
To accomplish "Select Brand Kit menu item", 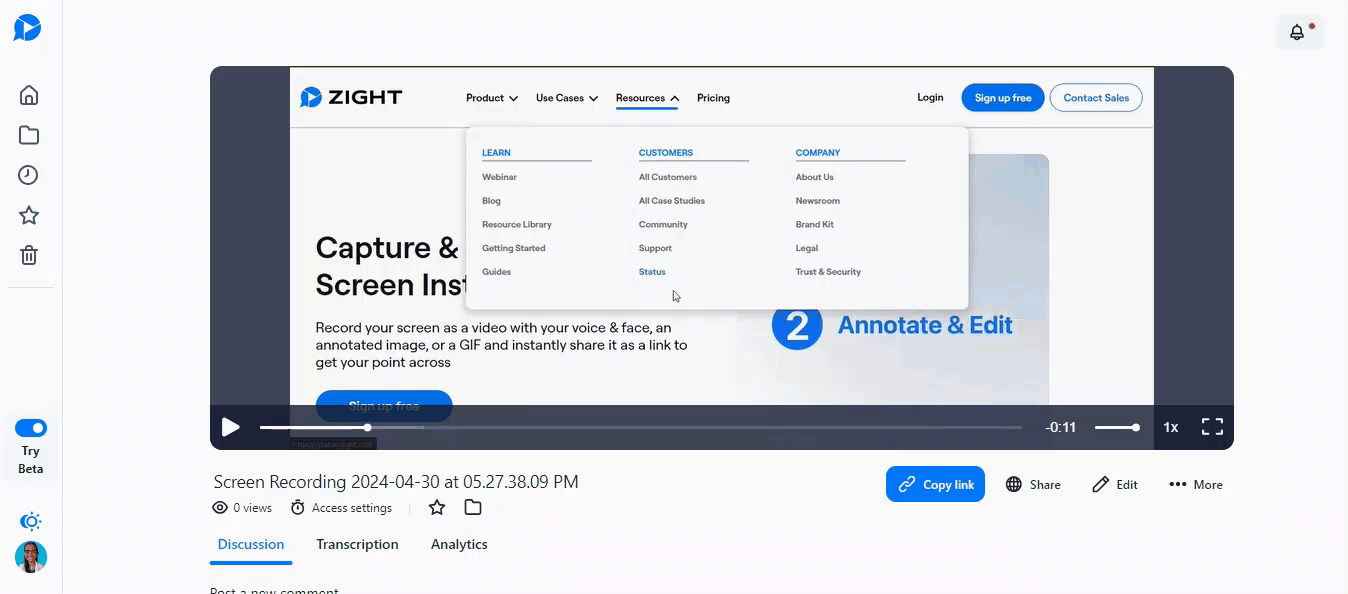I will click(814, 225).
